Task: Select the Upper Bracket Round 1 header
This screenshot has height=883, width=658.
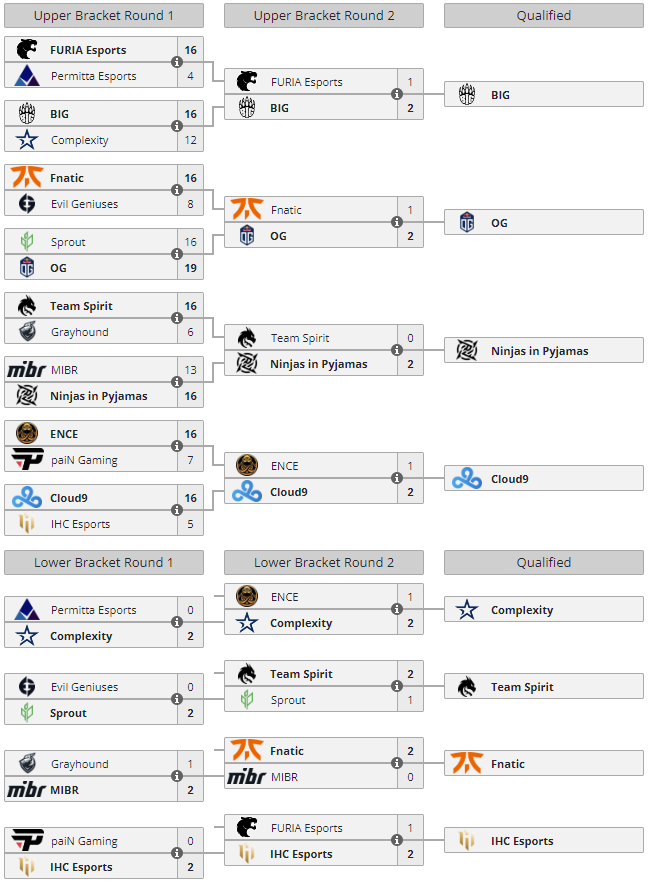Action: coord(104,15)
